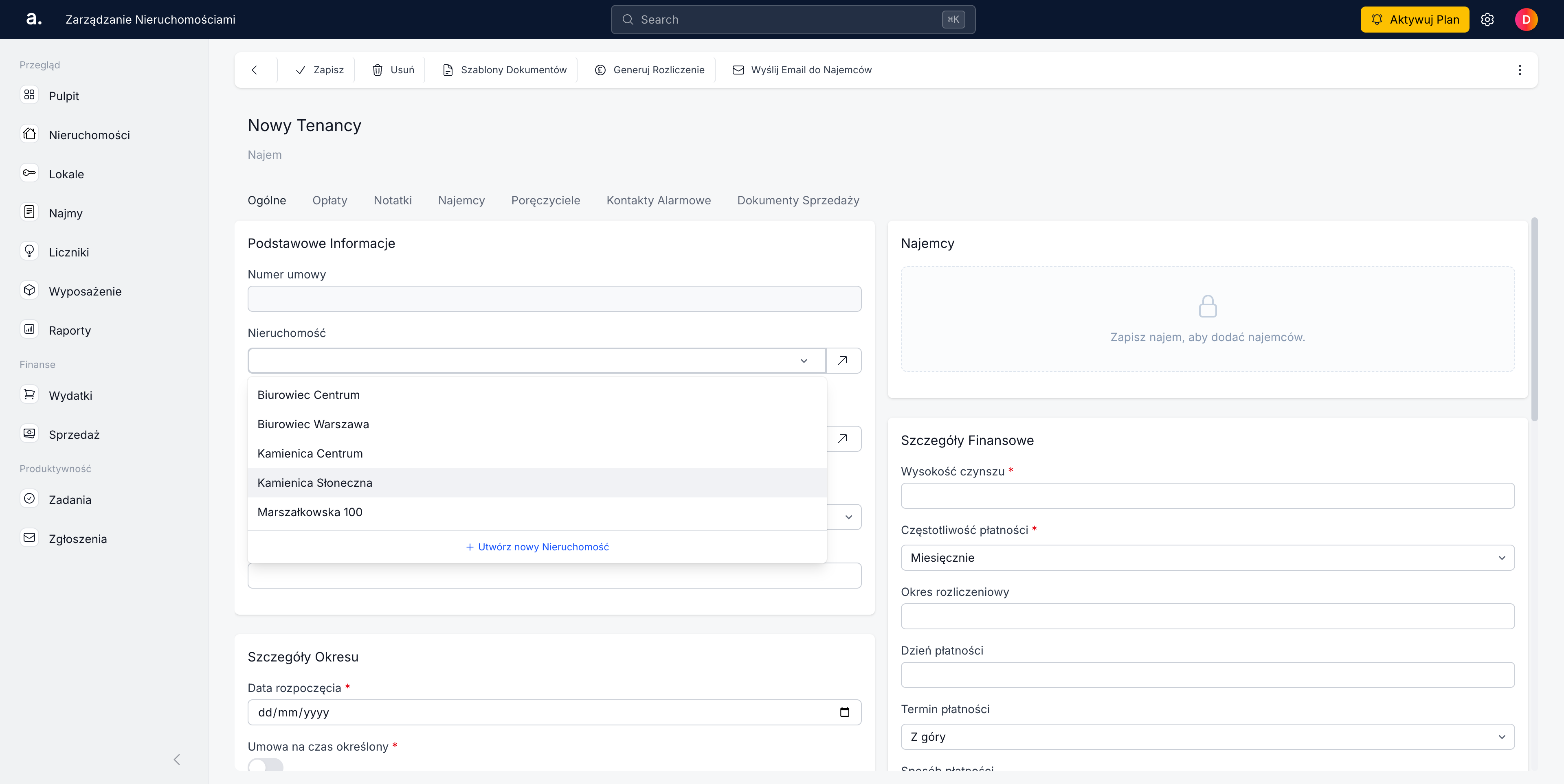This screenshot has height=784, width=1564.
Task: Open Termin płatności dropdown Z góry
Action: tap(1207, 737)
